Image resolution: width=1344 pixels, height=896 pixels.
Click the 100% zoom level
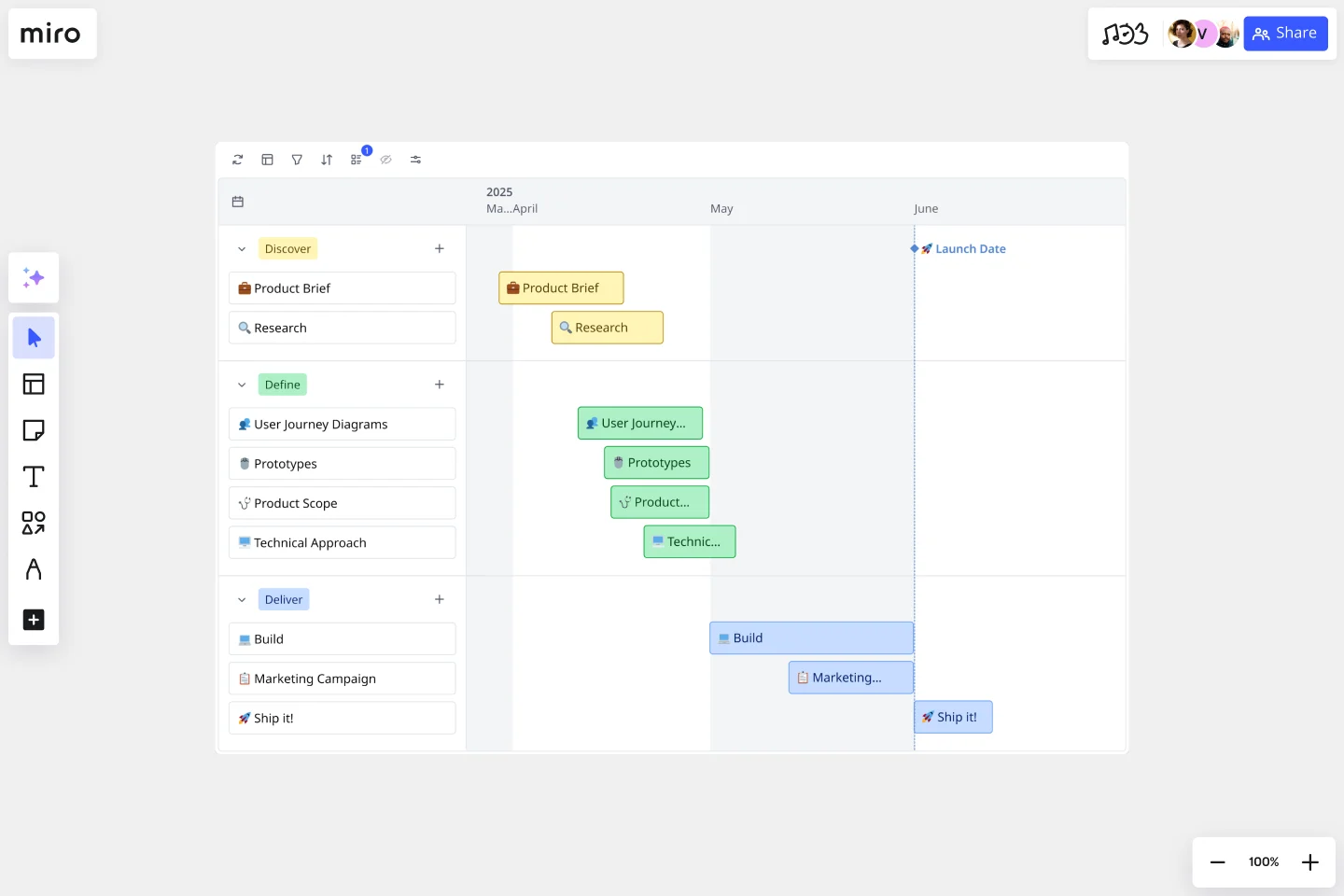coord(1264,862)
